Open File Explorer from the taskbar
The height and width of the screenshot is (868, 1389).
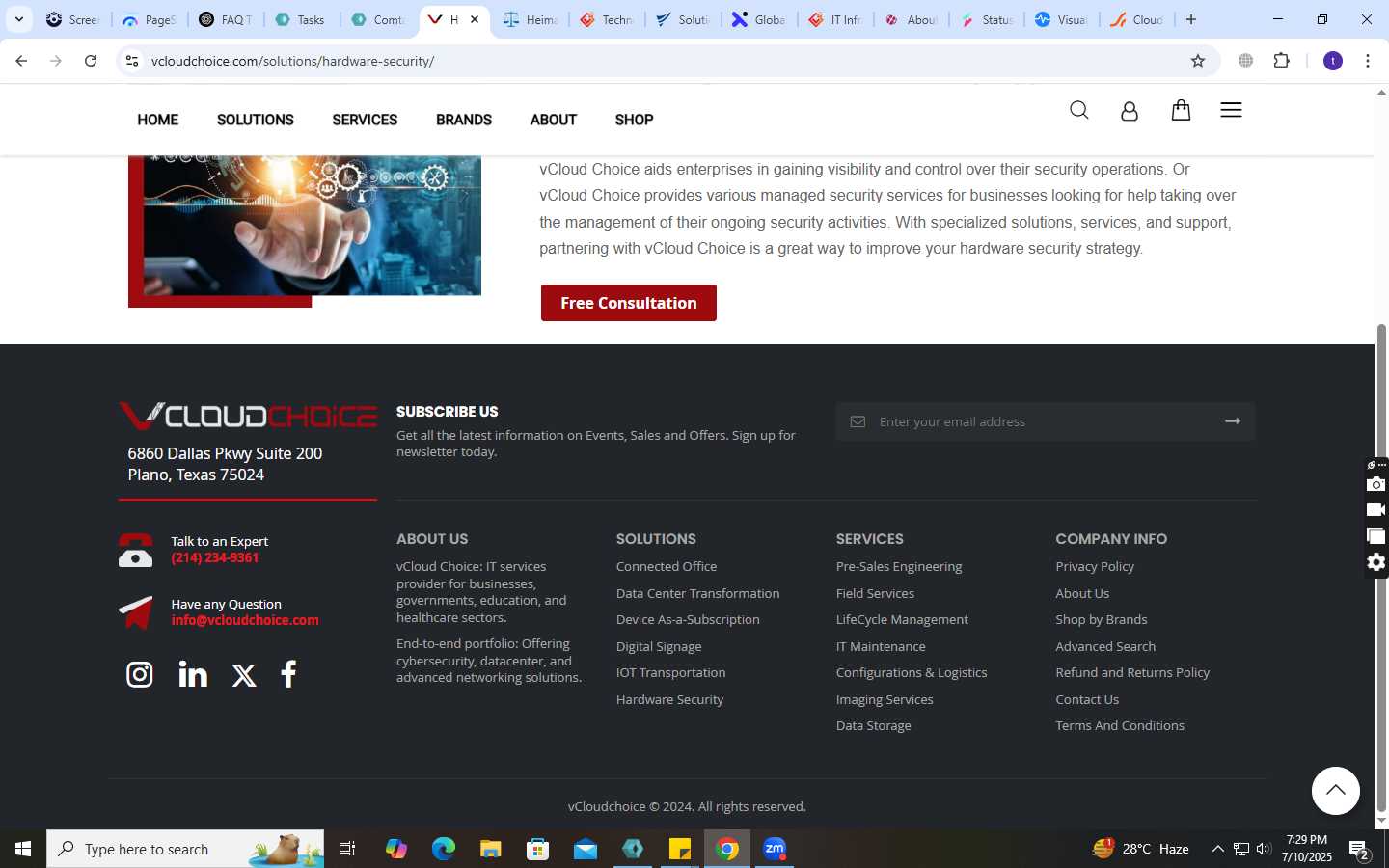pyautogui.click(x=491, y=849)
